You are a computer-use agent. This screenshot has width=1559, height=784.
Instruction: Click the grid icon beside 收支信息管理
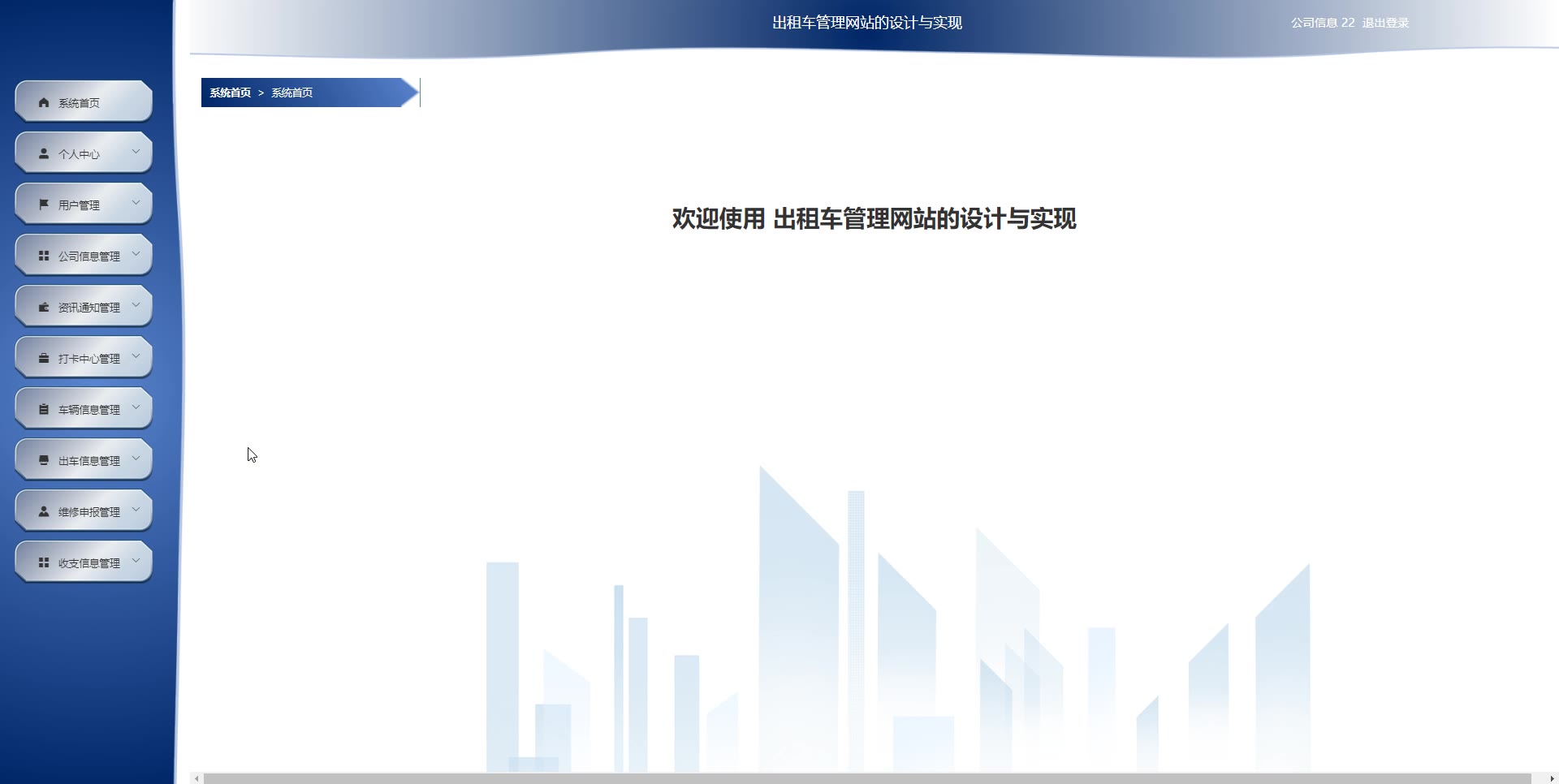point(44,562)
